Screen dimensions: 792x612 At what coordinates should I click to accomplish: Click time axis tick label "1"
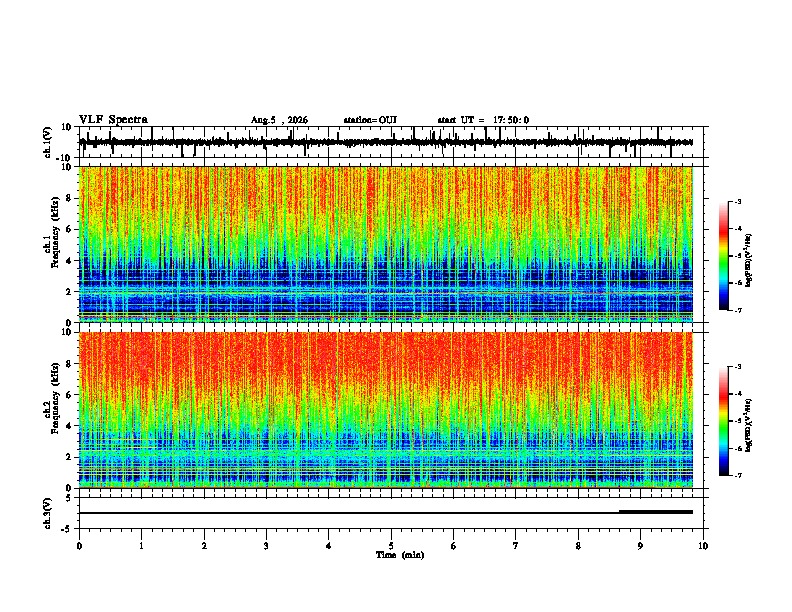click(141, 546)
